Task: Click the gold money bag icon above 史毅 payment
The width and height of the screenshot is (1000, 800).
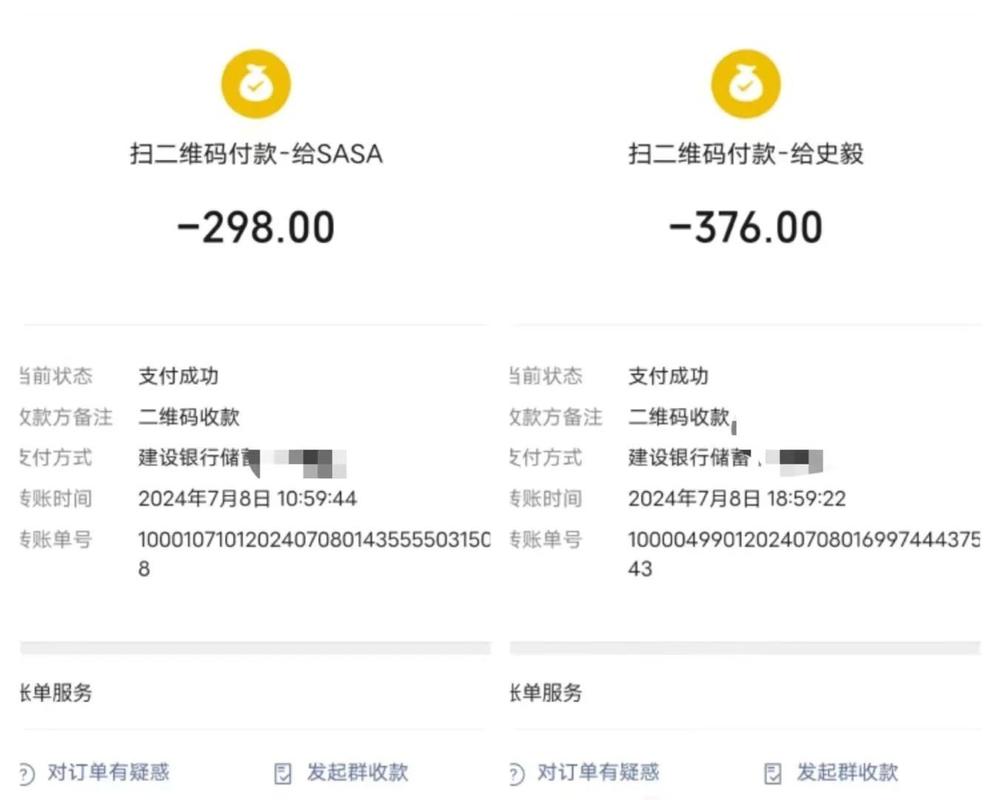Action: (x=745, y=84)
